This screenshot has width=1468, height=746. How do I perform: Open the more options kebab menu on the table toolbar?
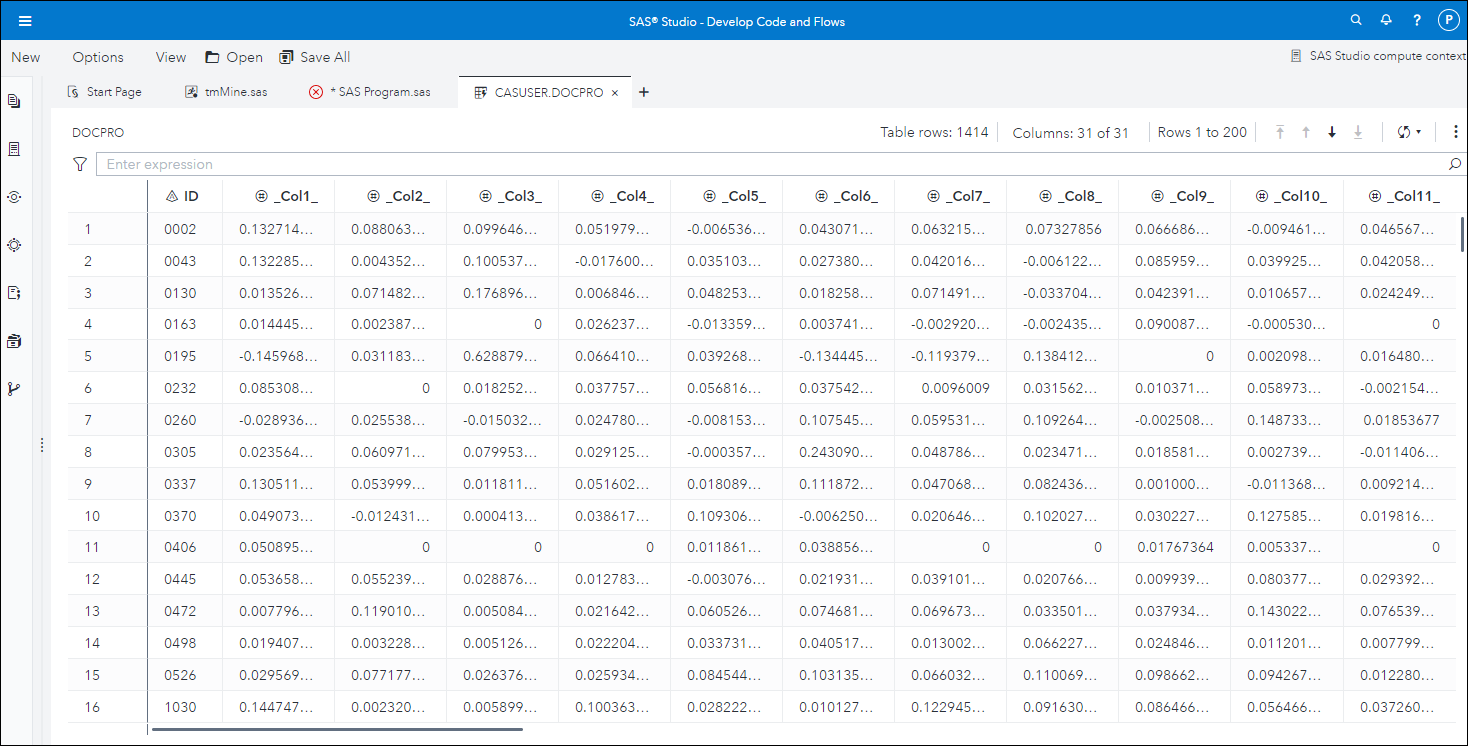point(1455,131)
